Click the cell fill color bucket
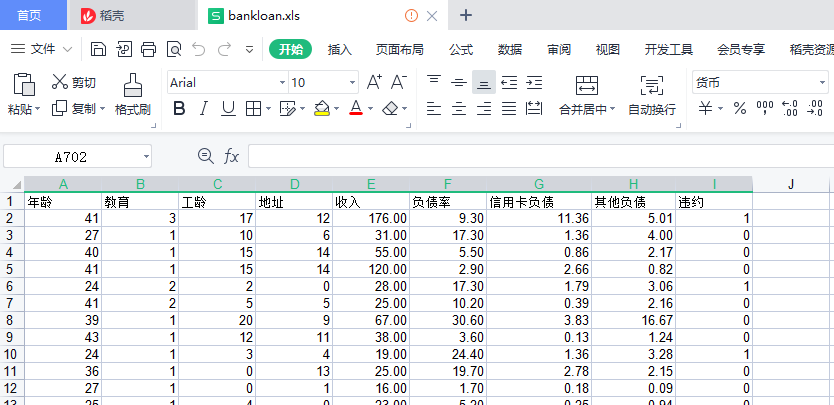The height and width of the screenshot is (405, 834). pyautogui.click(x=321, y=109)
